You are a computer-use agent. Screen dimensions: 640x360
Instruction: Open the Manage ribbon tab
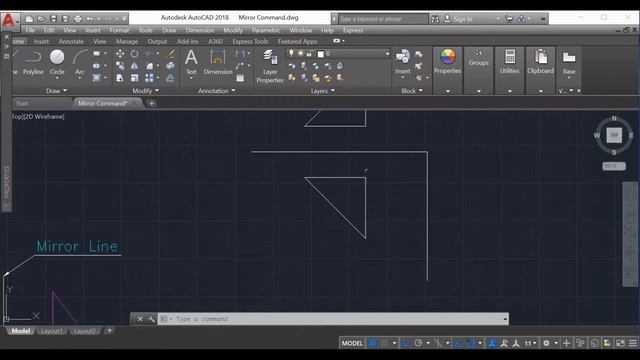(127, 41)
